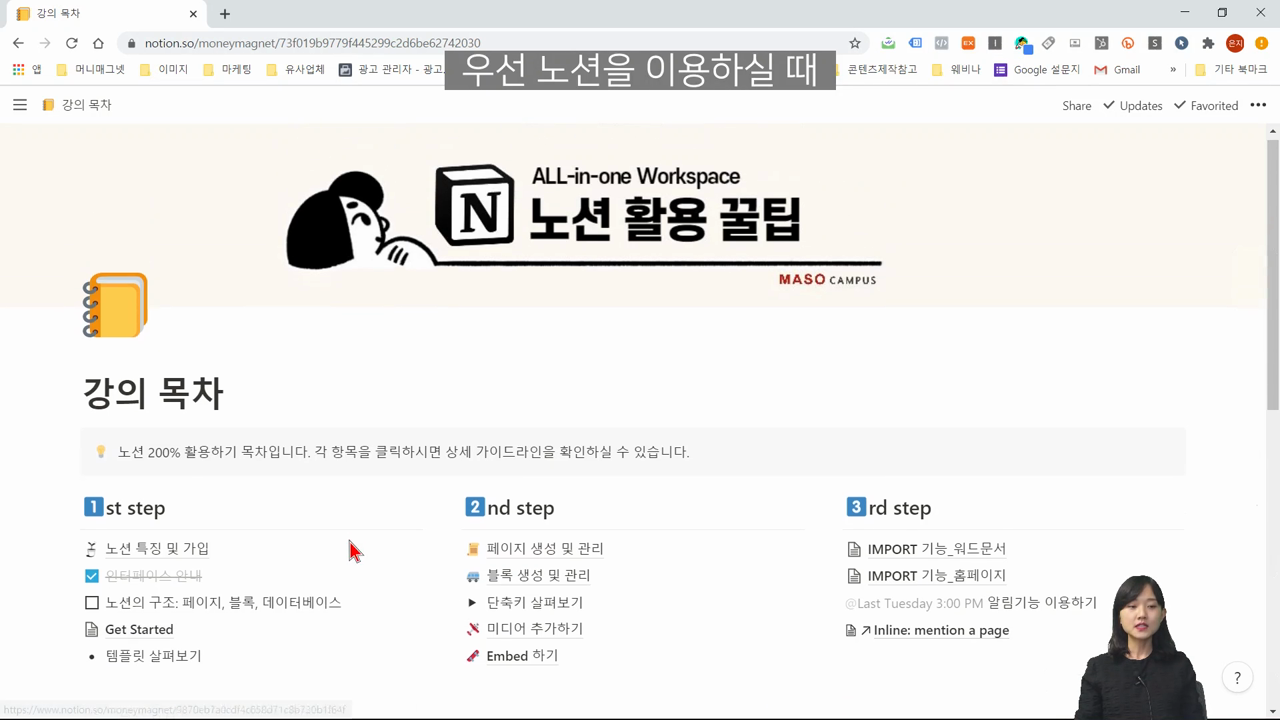Click the Bitly extension icon

(1128, 43)
